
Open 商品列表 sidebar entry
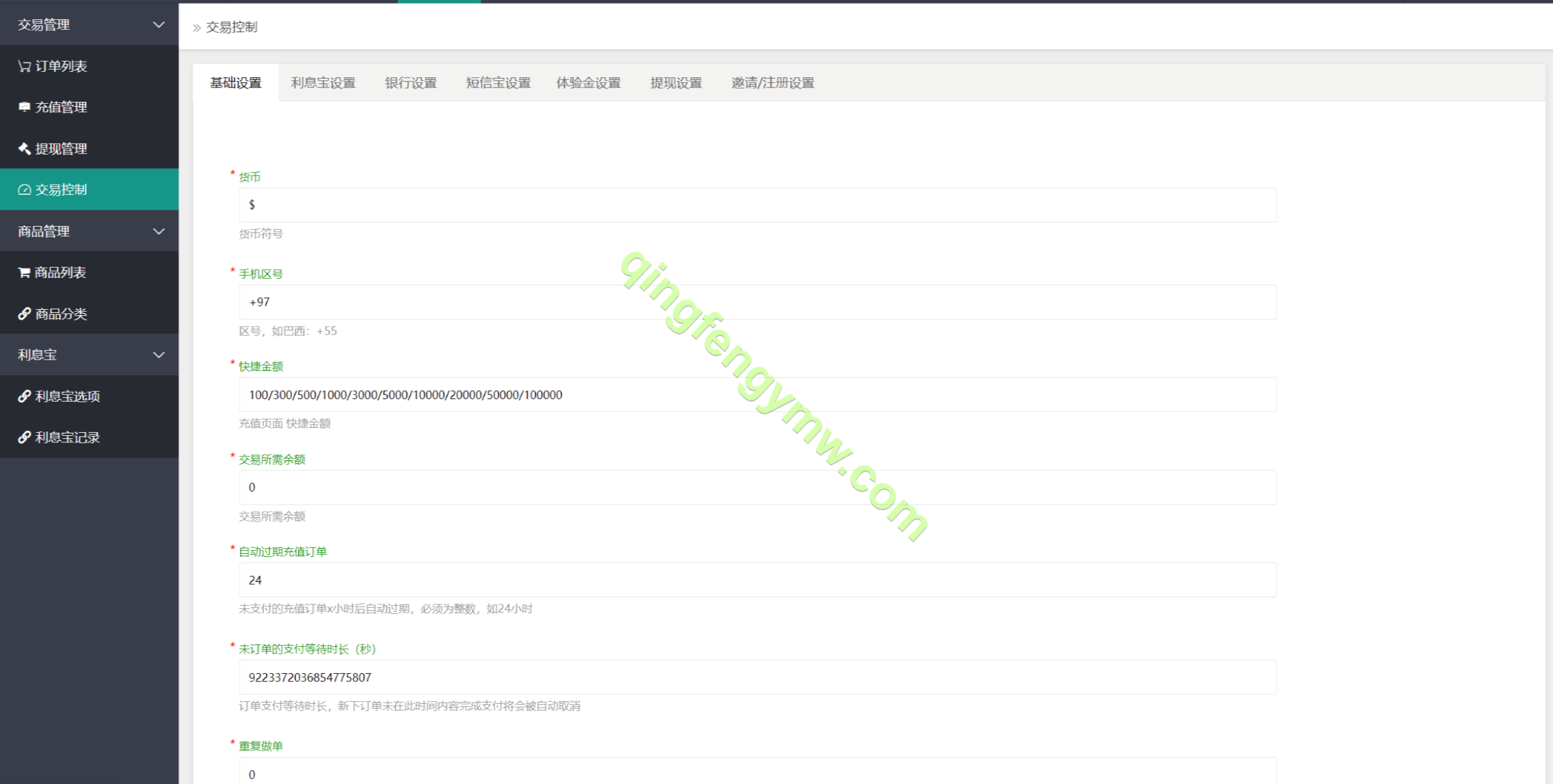click(x=89, y=272)
